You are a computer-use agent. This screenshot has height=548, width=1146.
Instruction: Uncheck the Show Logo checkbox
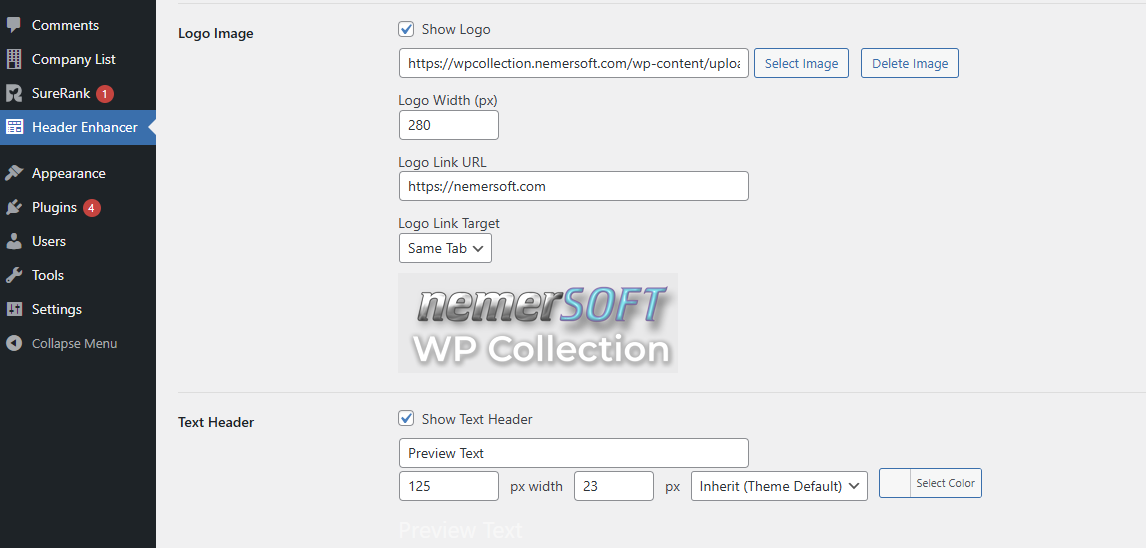[x=406, y=29]
